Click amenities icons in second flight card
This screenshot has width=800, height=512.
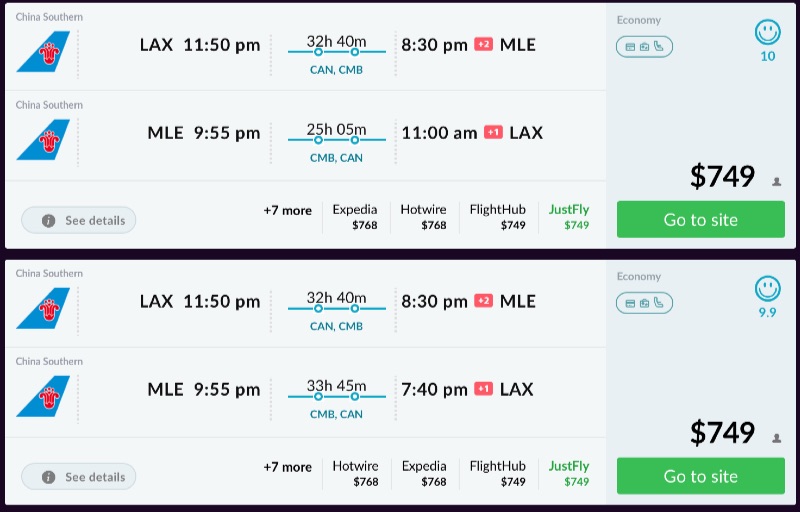pyautogui.click(x=644, y=303)
